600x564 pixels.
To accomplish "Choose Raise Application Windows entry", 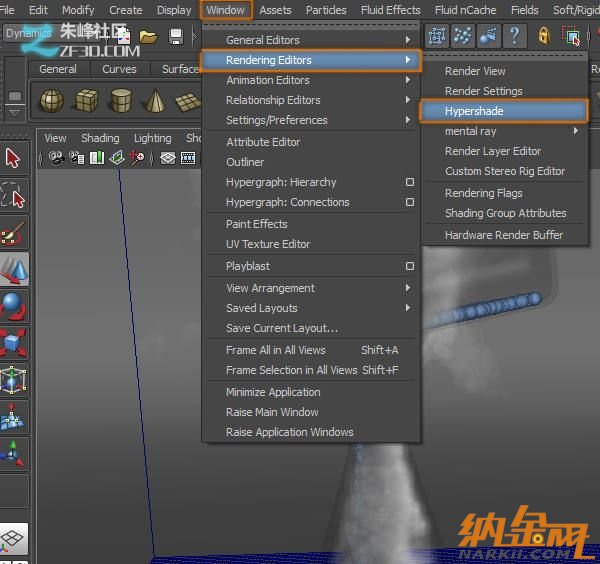I will (311, 432).
